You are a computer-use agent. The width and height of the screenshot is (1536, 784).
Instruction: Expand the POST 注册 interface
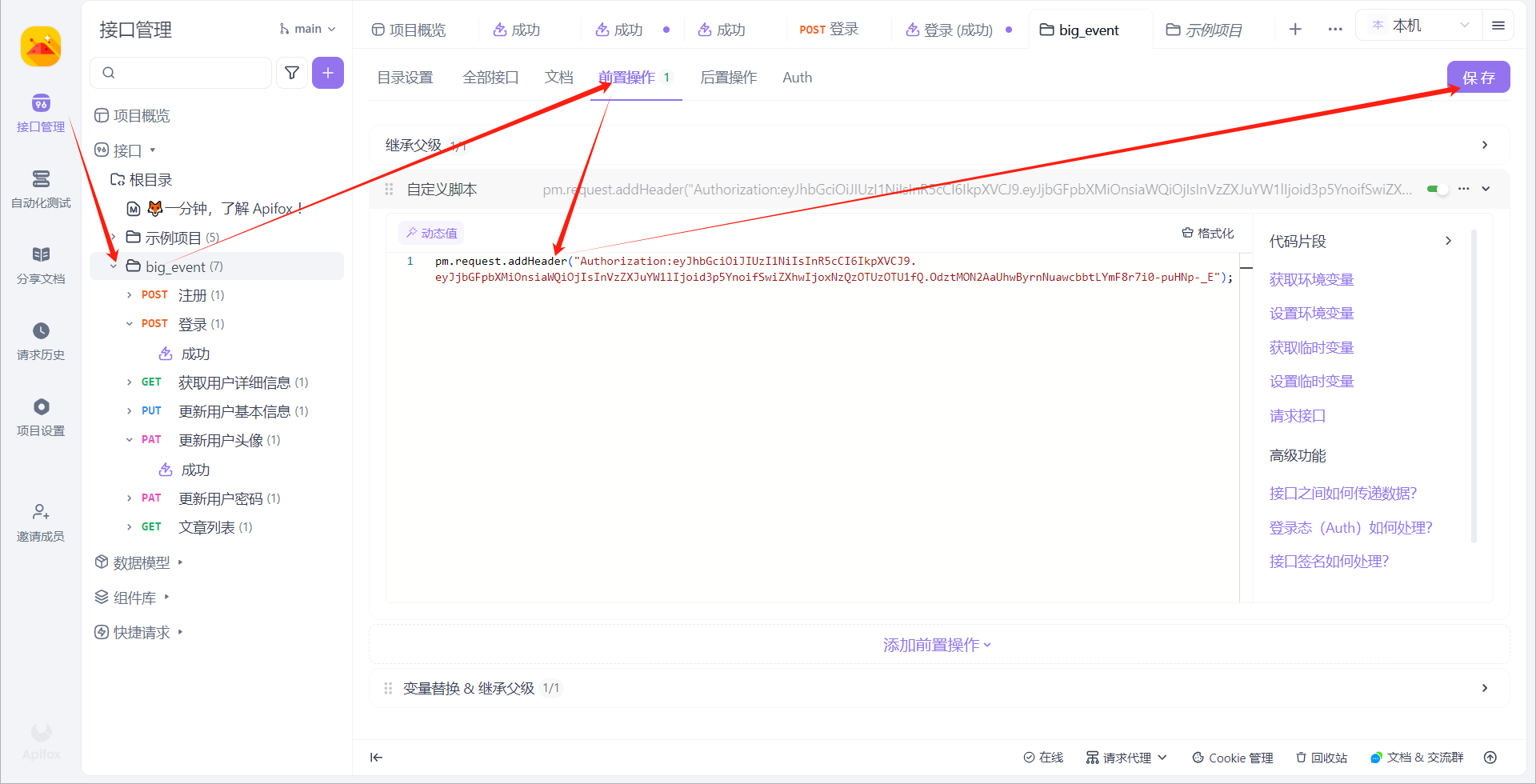coord(129,295)
